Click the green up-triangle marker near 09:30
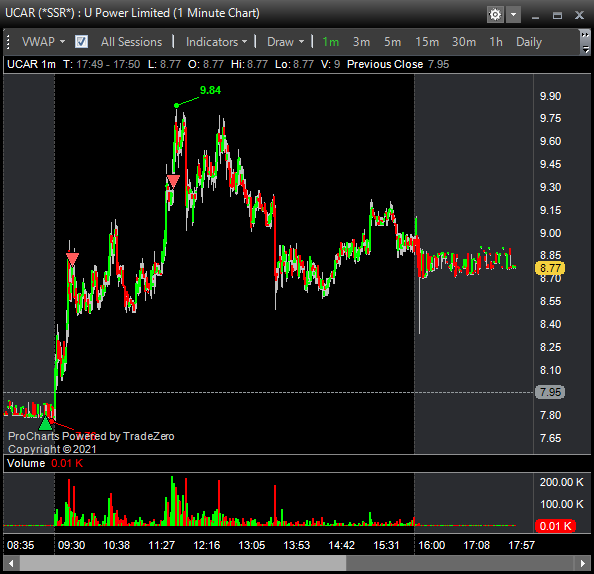 [45, 424]
